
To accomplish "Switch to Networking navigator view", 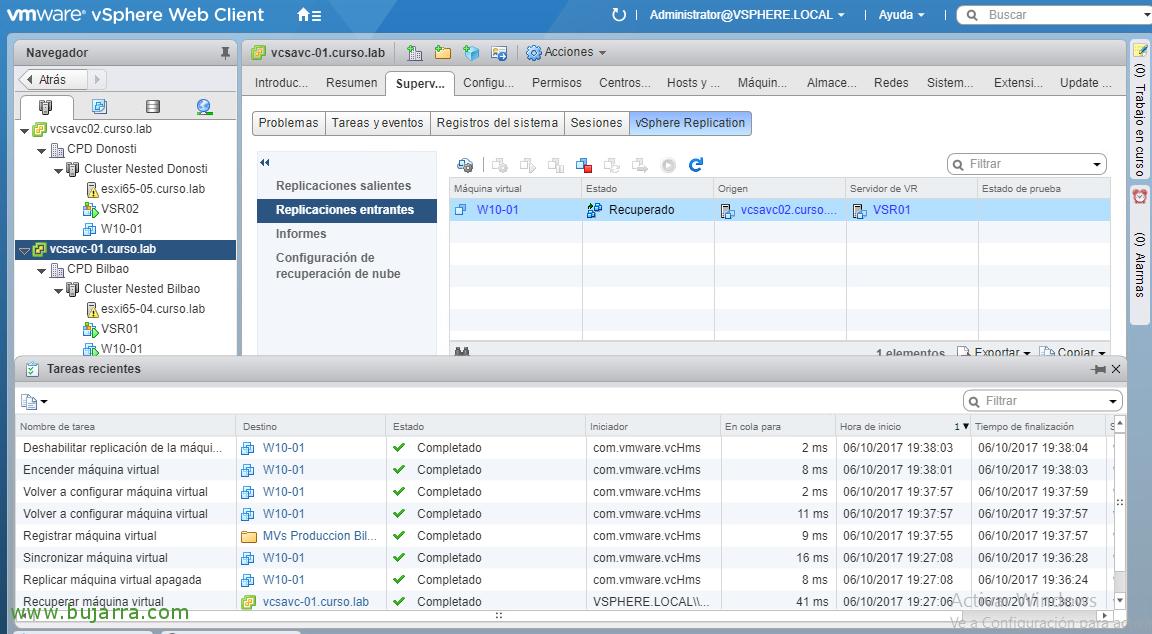I will (204, 107).
